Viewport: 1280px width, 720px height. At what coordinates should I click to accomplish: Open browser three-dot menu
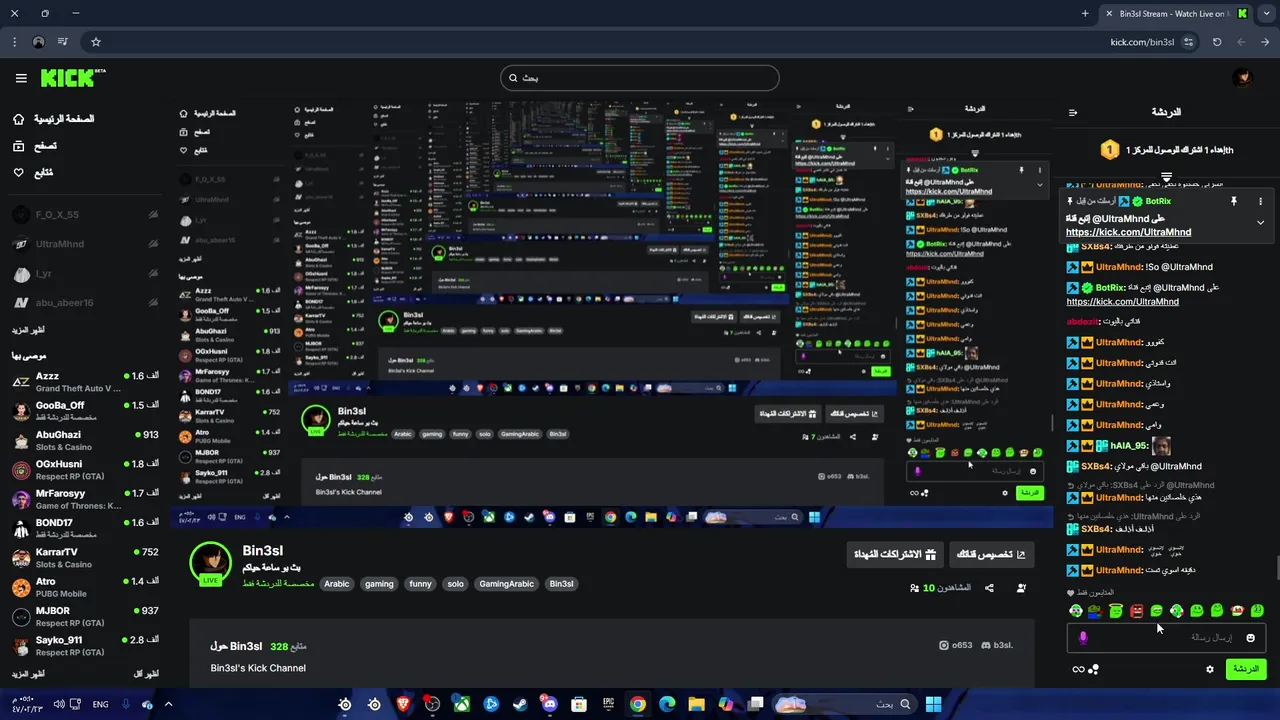pos(14,42)
